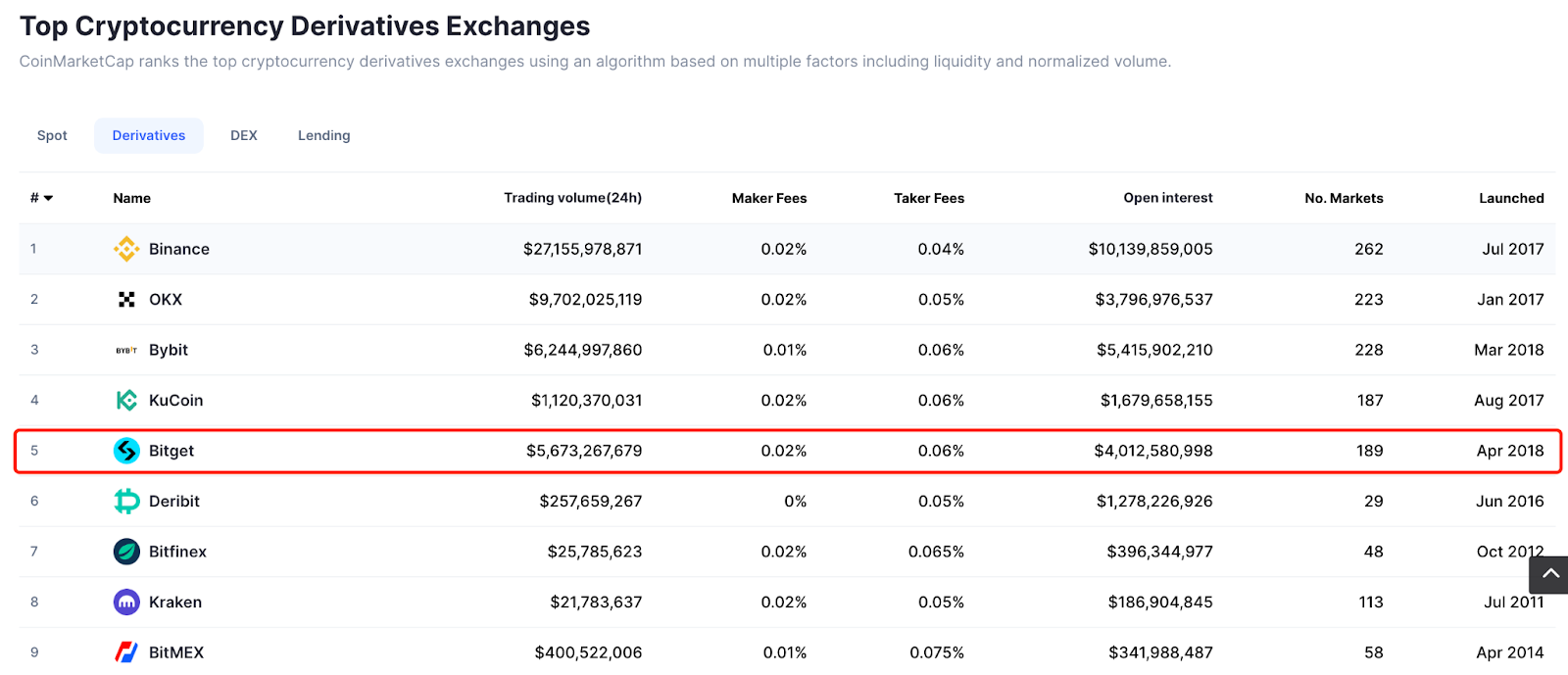Open the Bitget exchange link

(x=171, y=451)
